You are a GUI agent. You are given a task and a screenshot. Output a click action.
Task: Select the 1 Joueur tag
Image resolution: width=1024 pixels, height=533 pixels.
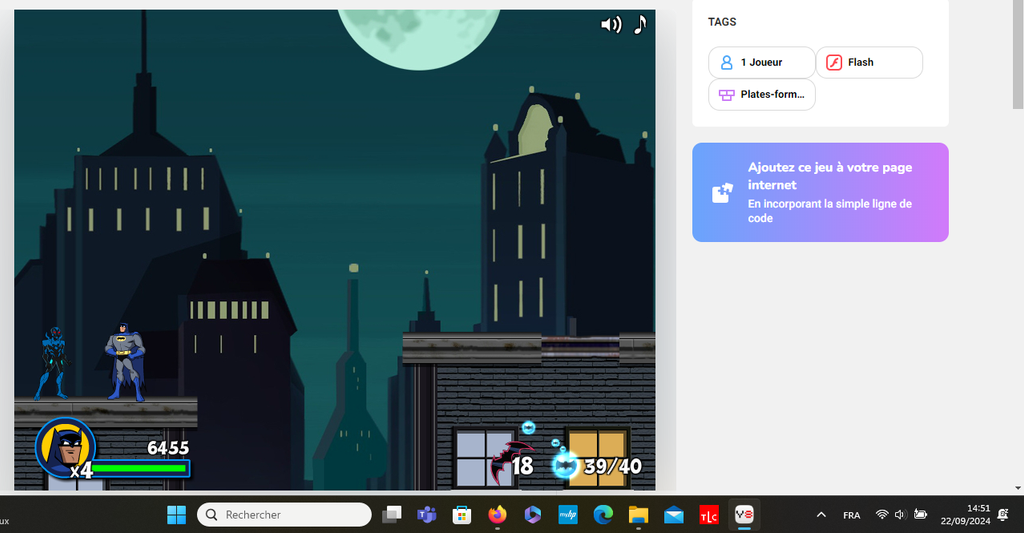point(761,62)
